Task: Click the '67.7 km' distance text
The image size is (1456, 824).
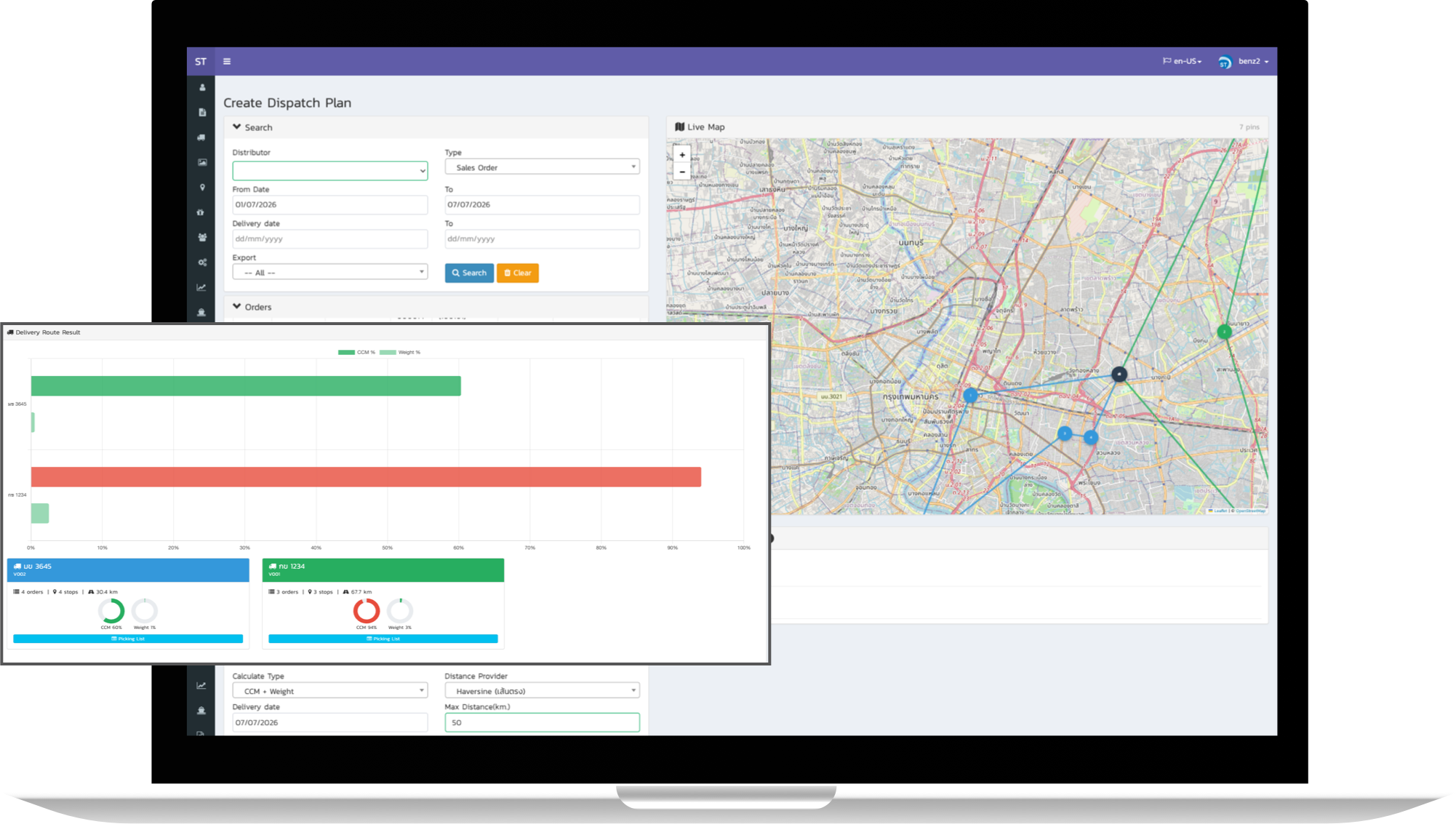Action: pyautogui.click(x=361, y=592)
